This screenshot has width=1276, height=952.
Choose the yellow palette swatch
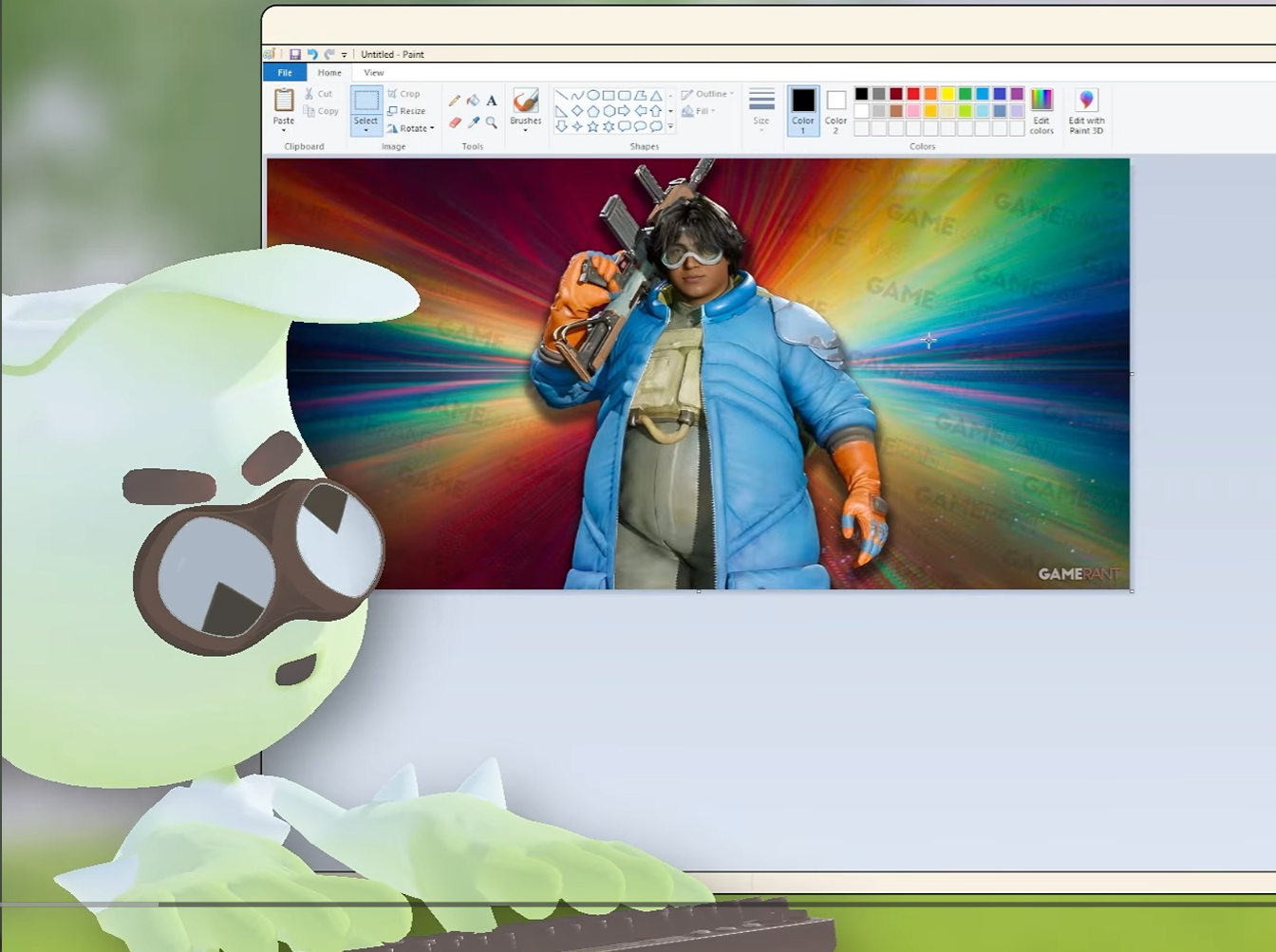948,93
